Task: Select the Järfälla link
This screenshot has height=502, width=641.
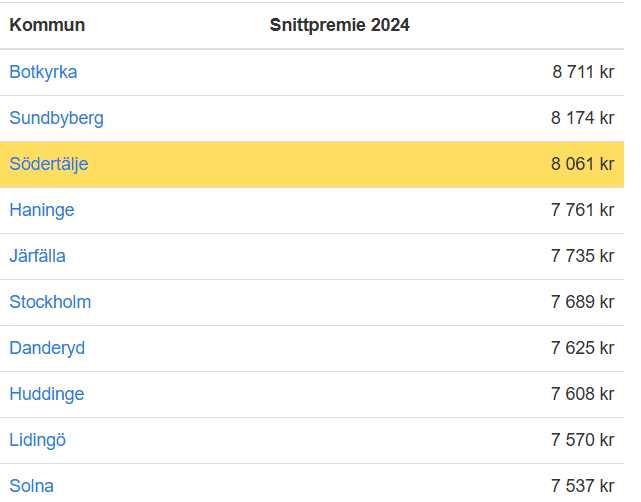Action: coord(37,256)
